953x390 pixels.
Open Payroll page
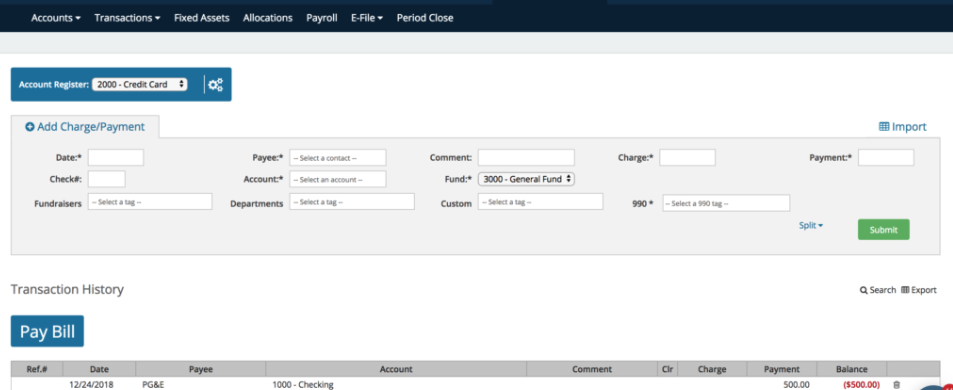click(x=322, y=18)
